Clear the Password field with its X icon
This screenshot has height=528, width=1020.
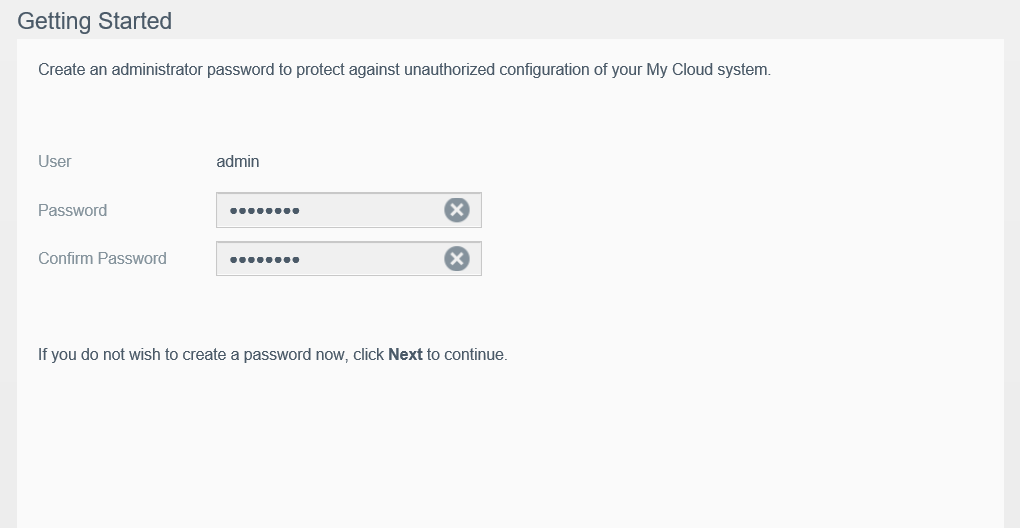coord(456,210)
